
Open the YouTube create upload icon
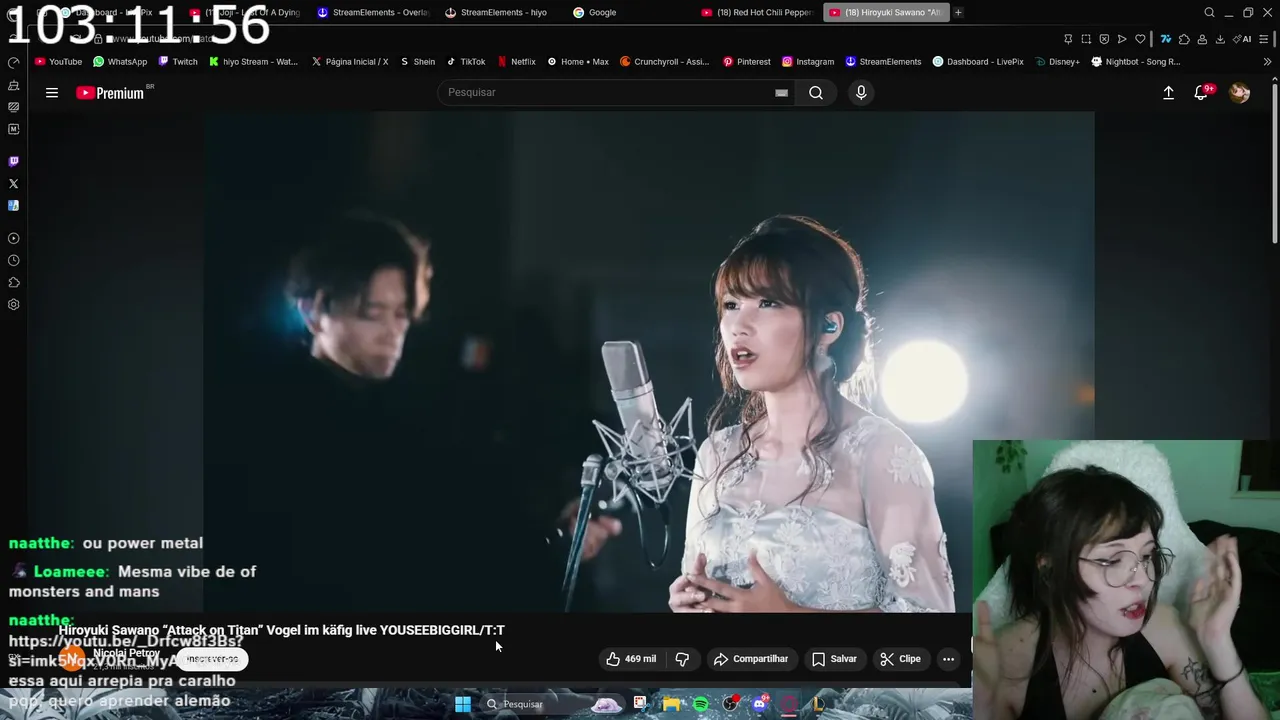click(1168, 93)
